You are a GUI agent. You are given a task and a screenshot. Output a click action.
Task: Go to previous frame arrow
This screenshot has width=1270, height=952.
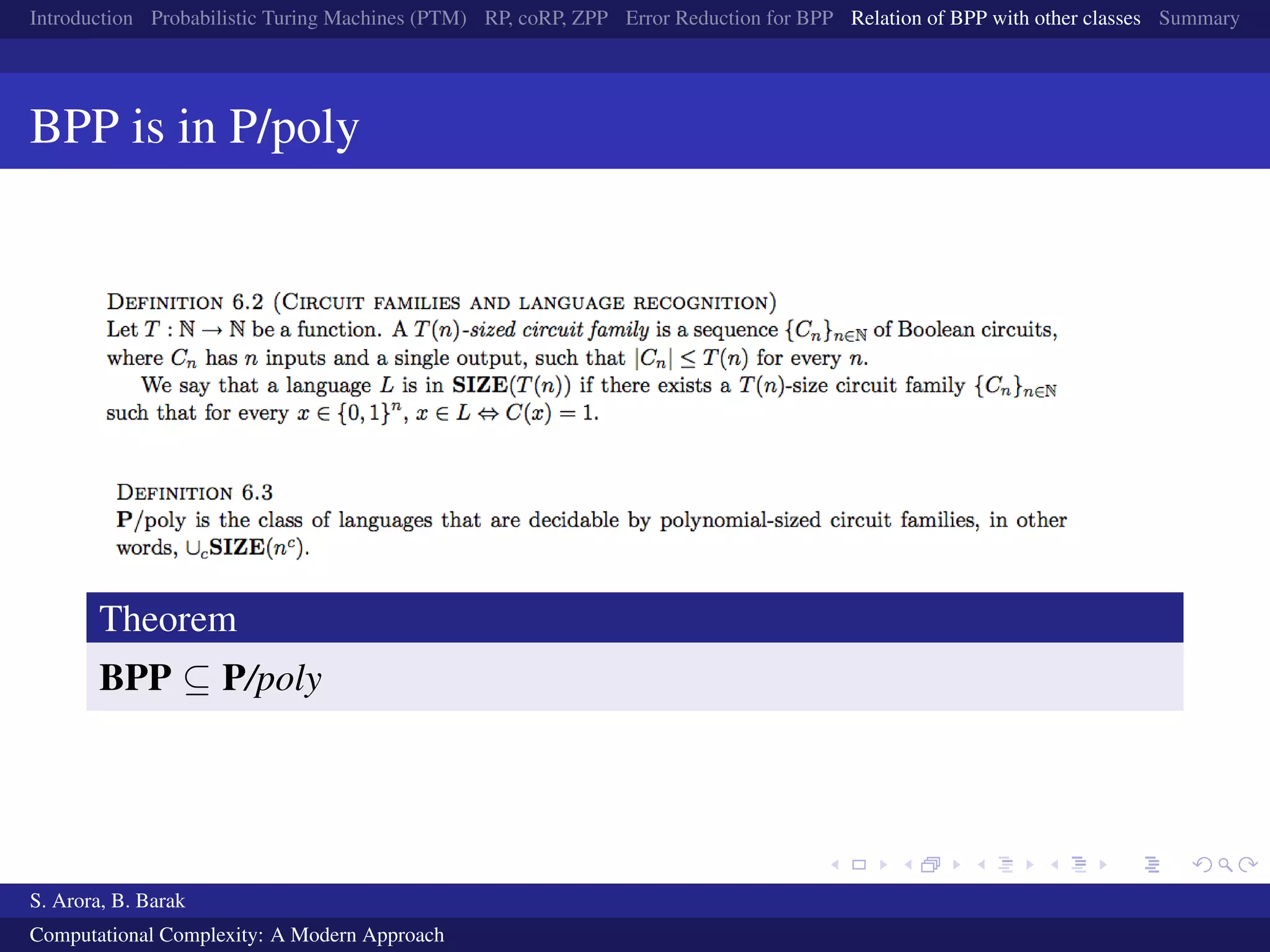pyautogui.click(x=908, y=865)
